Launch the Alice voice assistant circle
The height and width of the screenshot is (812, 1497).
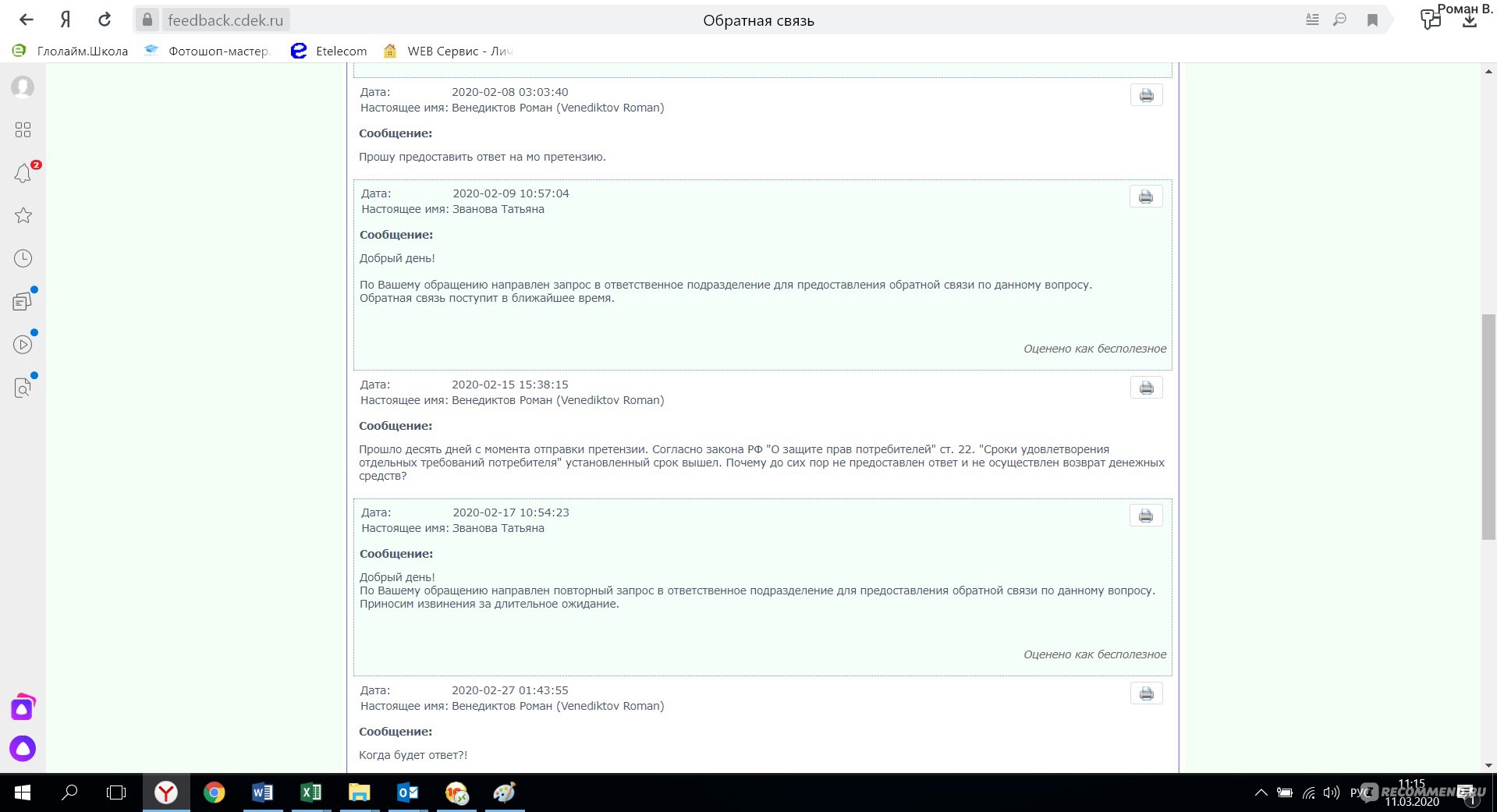click(23, 748)
